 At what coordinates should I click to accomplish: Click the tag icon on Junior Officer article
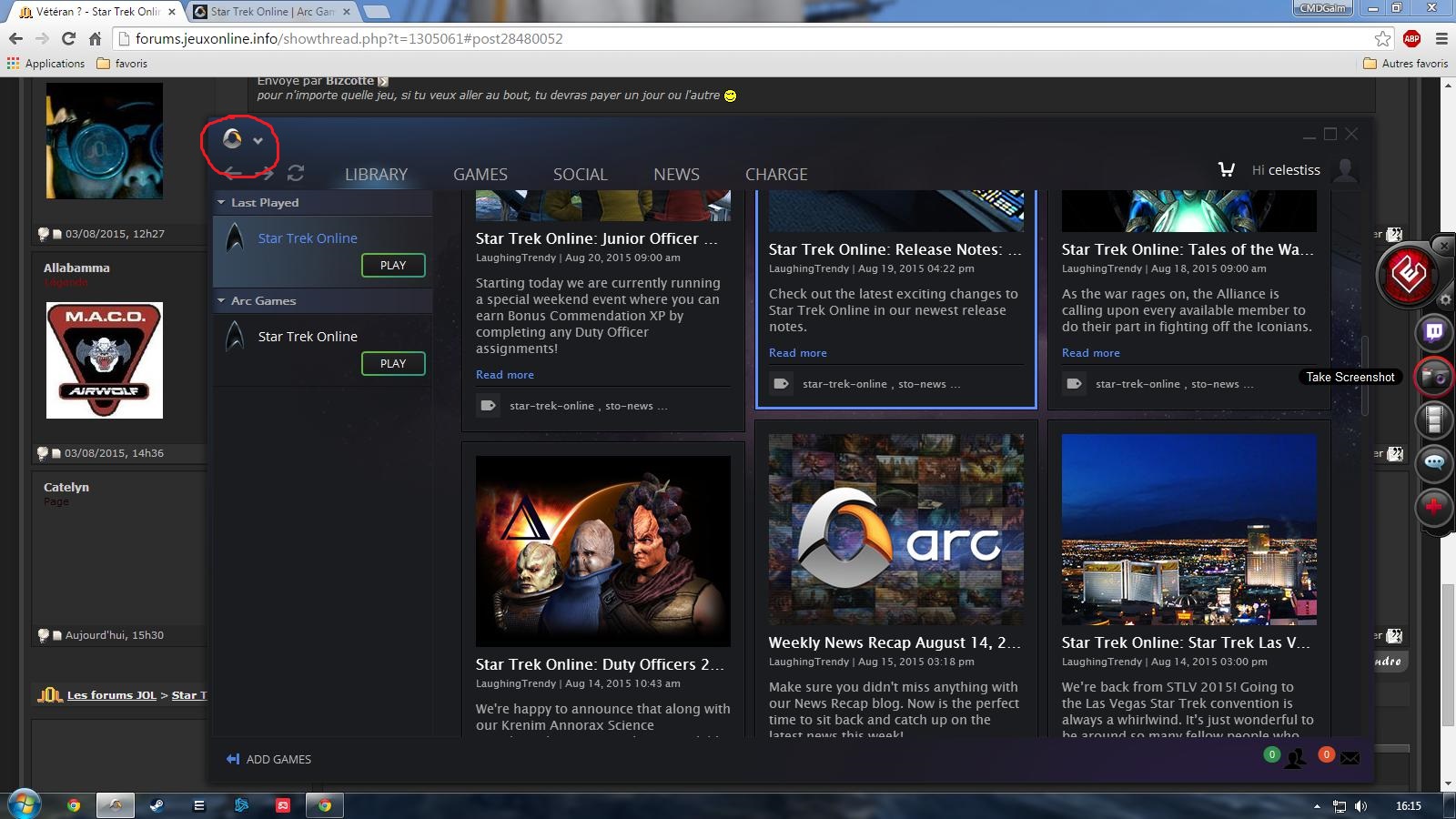click(x=488, y=406)
